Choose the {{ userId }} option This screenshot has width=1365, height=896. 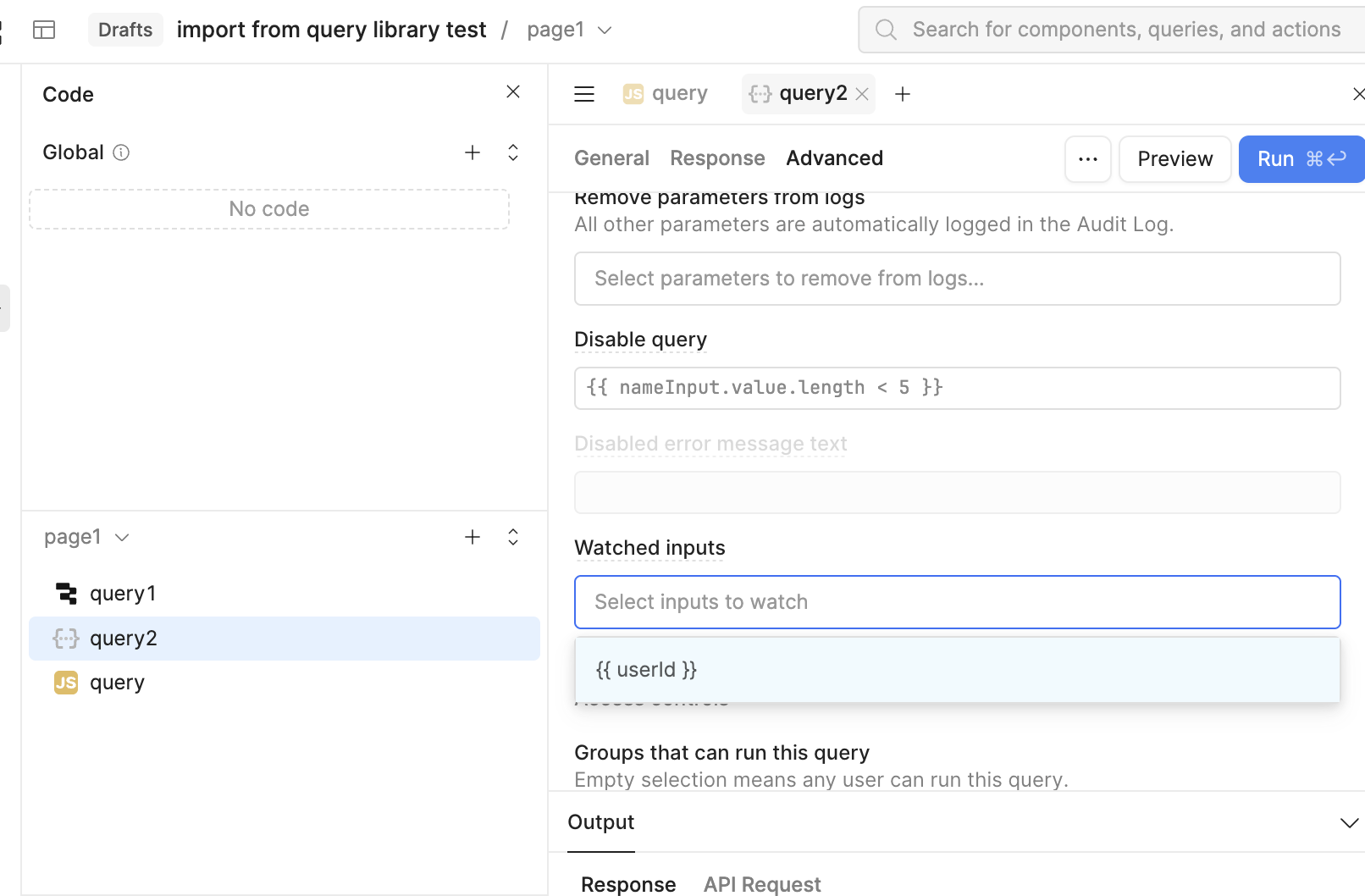[x=958, y=670]
